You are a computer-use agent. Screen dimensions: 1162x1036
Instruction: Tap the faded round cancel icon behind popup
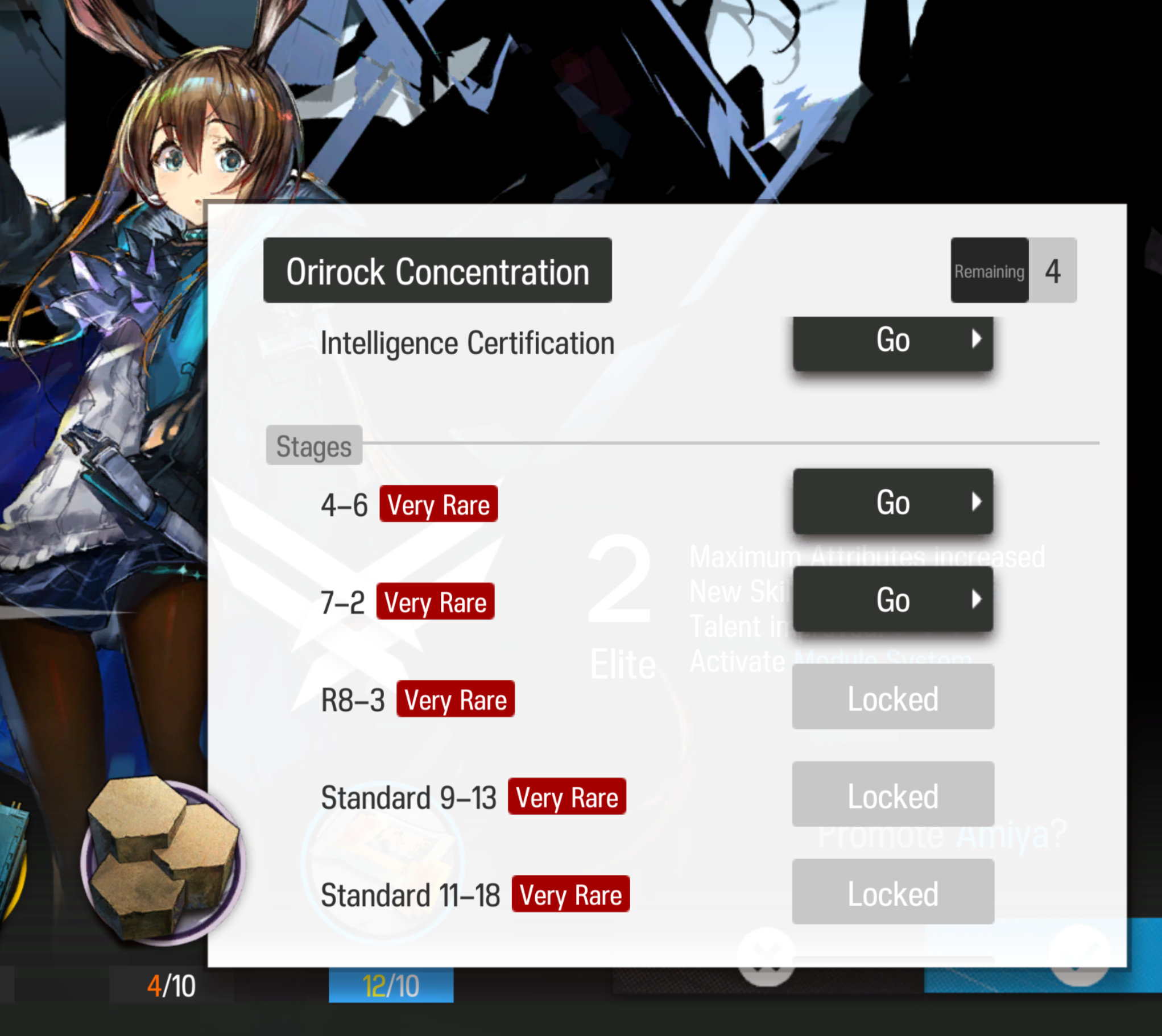(766, 957)
